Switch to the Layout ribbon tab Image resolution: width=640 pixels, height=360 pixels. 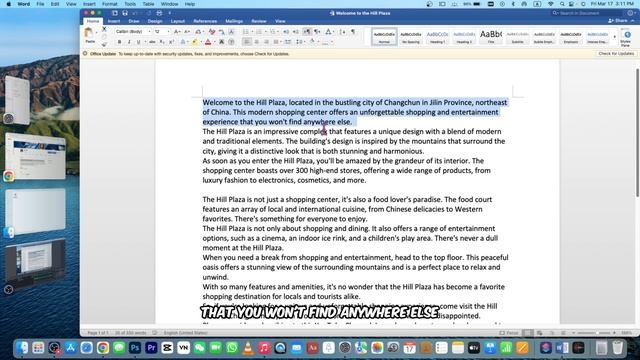pos(178,21)
